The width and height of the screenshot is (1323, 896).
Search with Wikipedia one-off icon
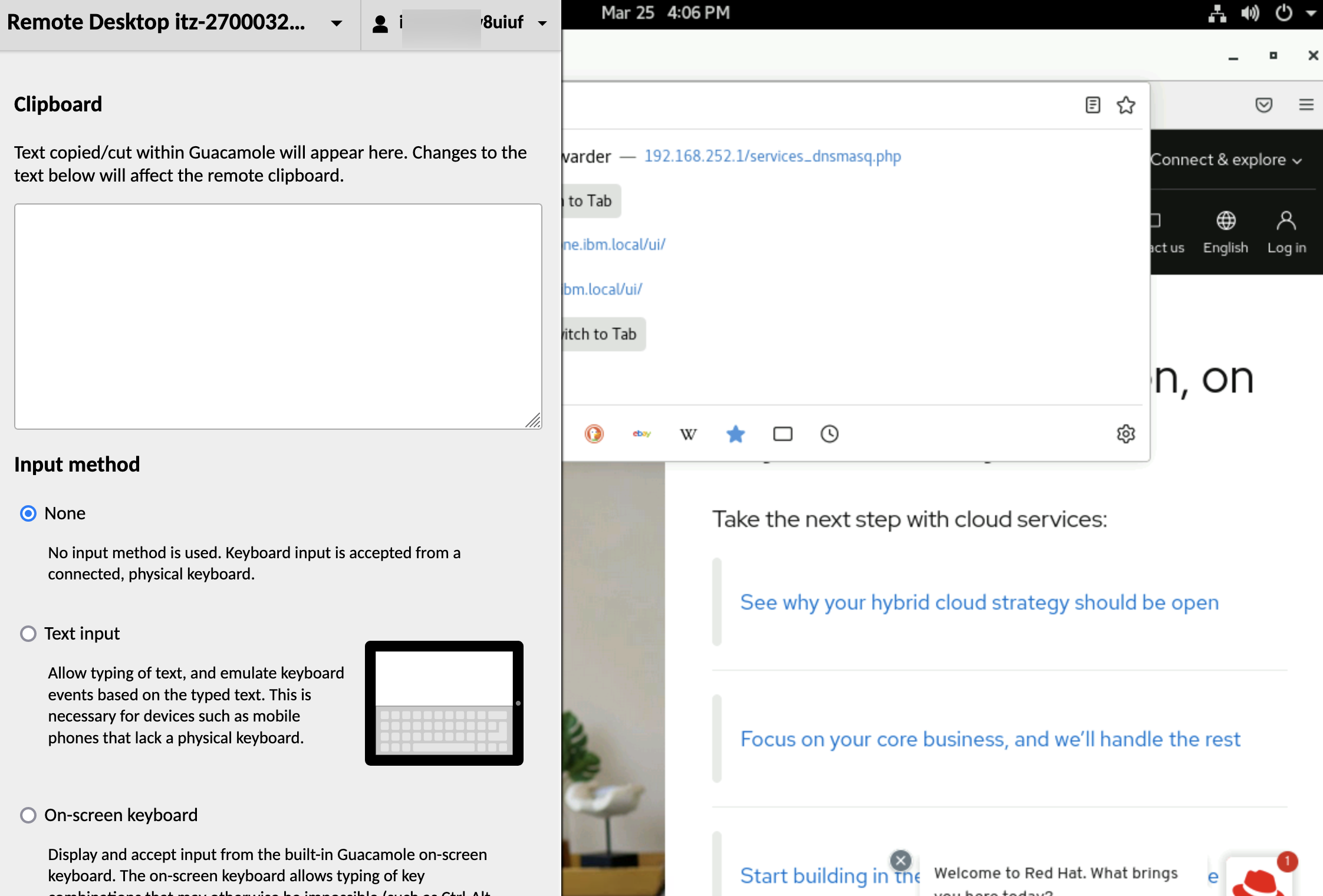[x=688, y=434]
